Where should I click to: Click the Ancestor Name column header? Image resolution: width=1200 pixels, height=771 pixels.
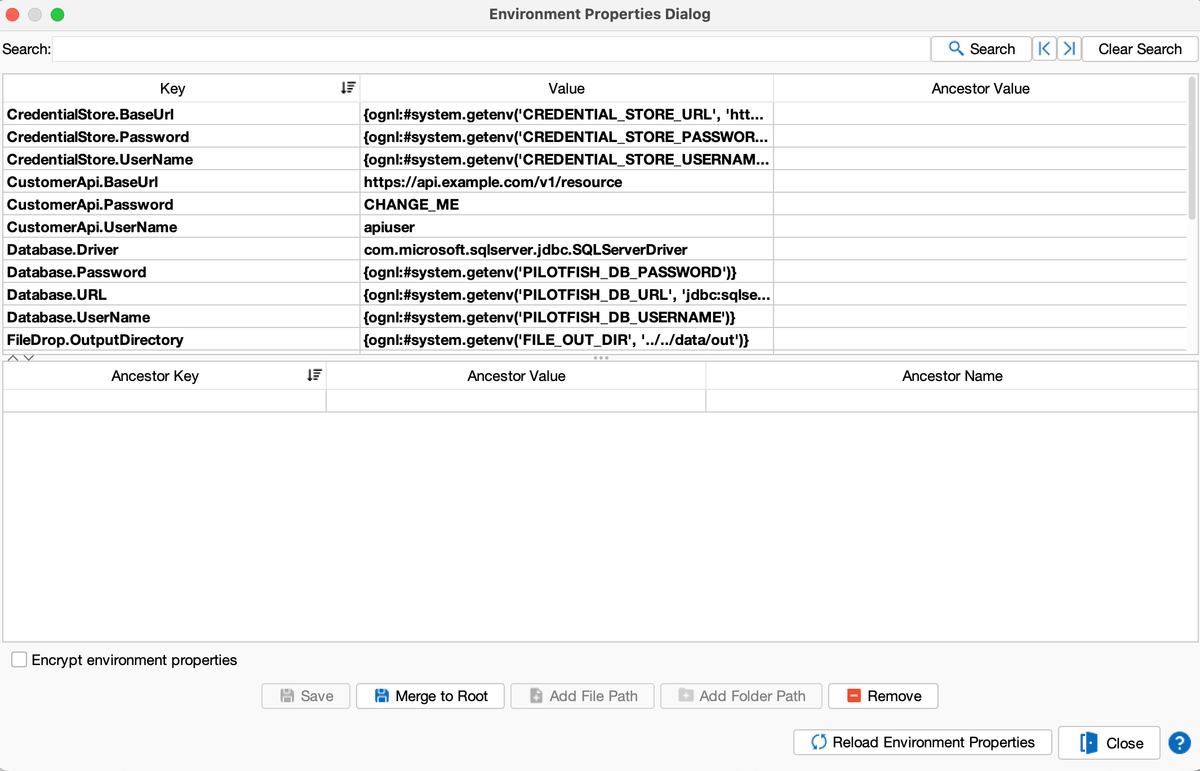(x=952, y=376)
